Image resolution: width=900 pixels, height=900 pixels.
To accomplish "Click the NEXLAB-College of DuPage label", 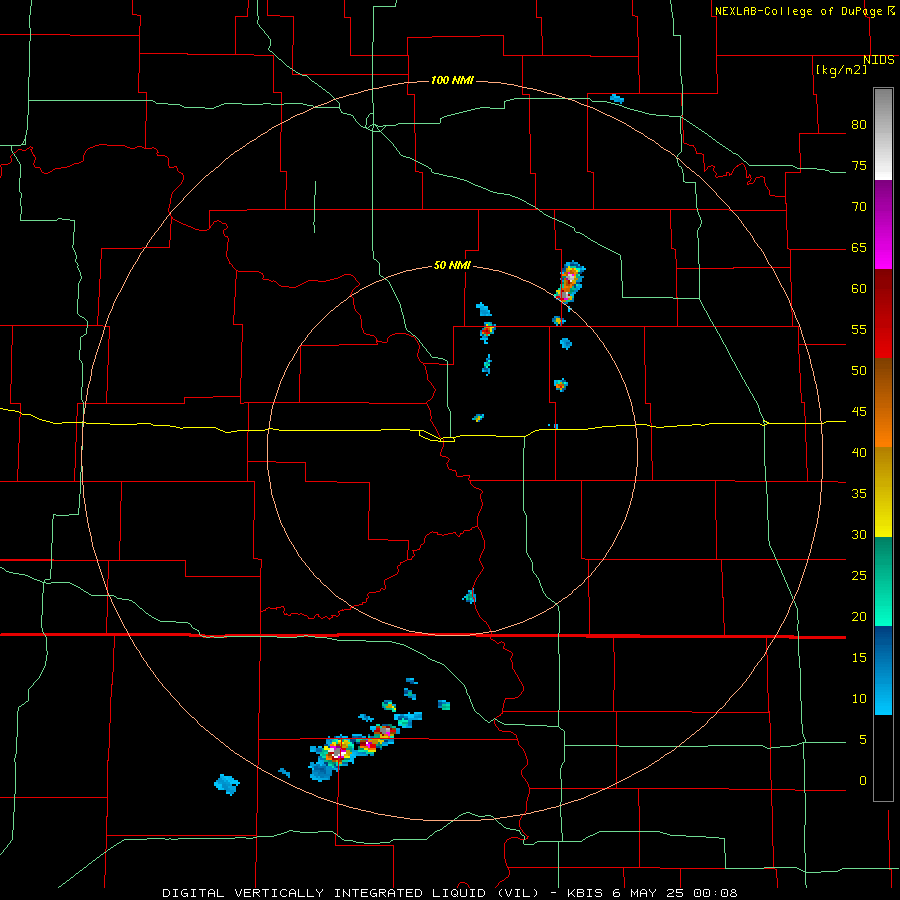I will 804,11.
